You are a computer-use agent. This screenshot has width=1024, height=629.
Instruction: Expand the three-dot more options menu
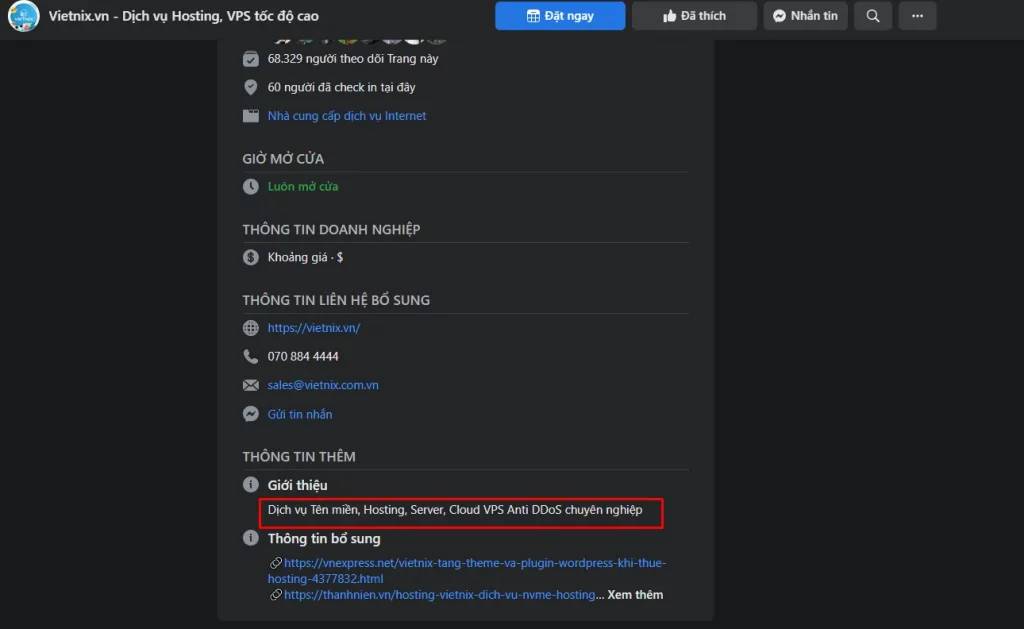917,16
